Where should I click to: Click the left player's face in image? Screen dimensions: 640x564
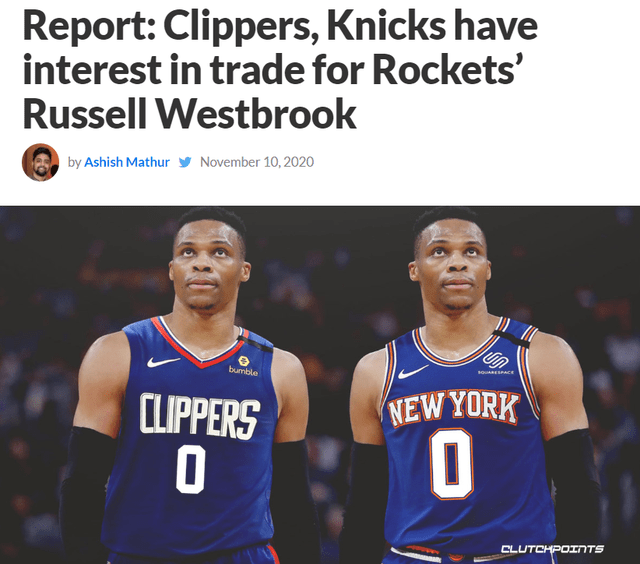208,265
